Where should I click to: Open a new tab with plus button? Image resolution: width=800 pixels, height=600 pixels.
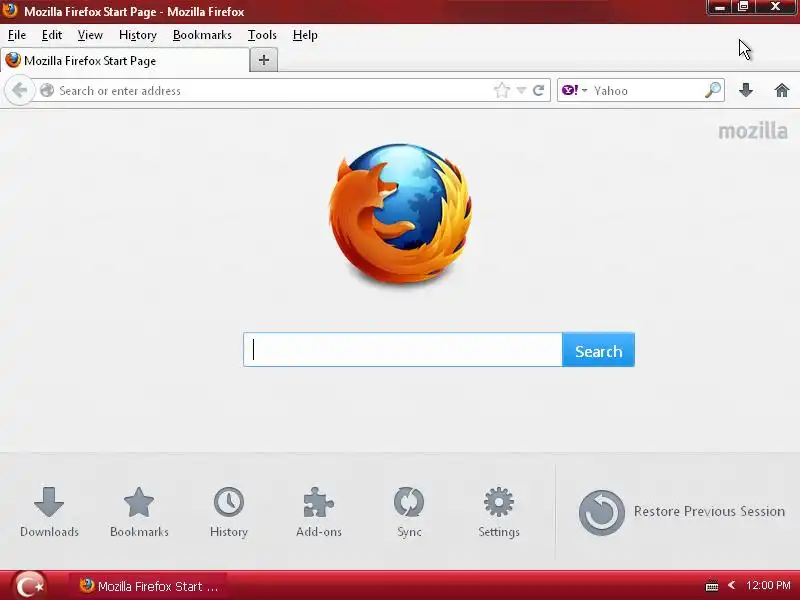(264, 60)
